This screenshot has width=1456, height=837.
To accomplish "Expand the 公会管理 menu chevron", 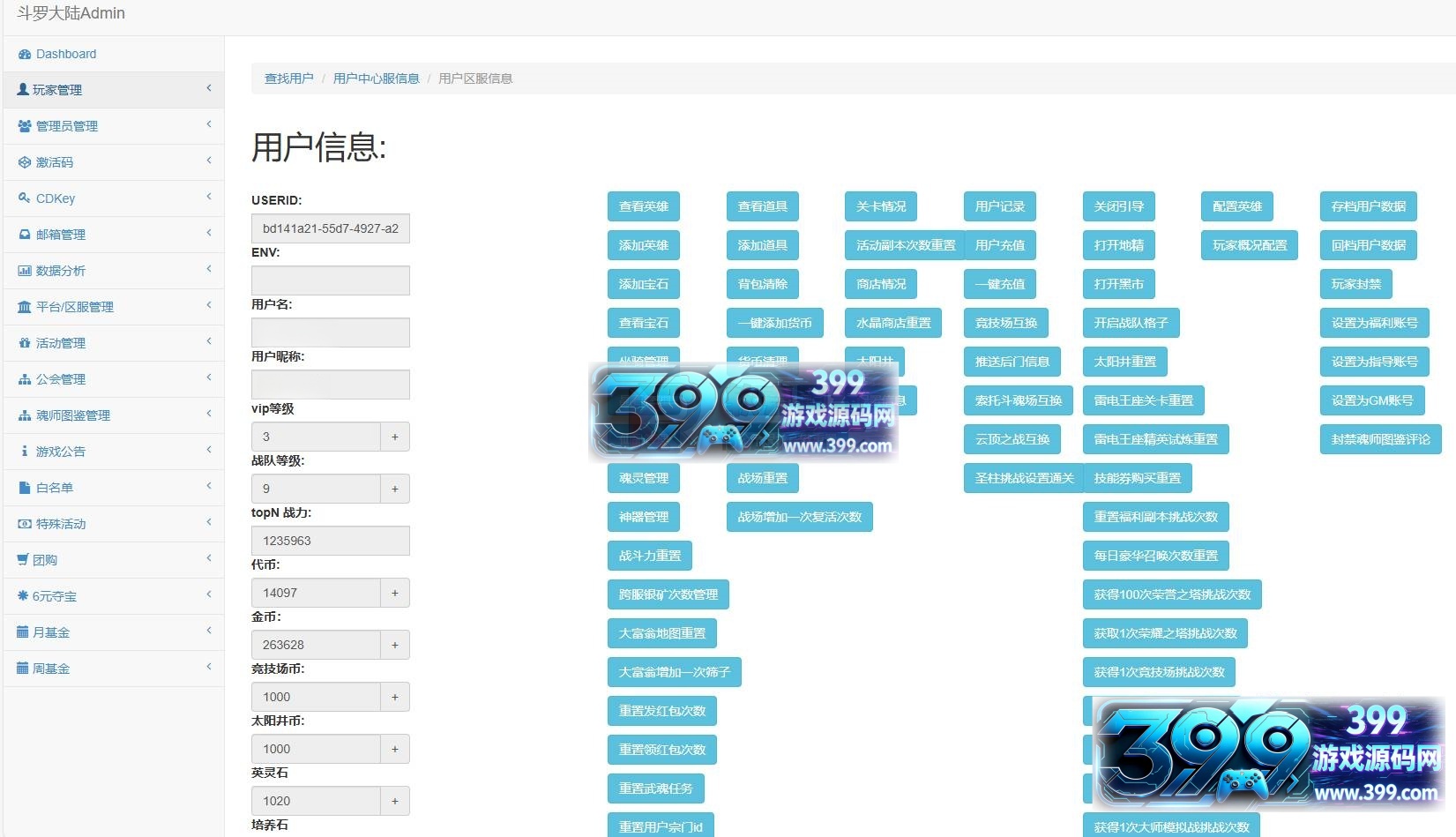I will [209, 377].
